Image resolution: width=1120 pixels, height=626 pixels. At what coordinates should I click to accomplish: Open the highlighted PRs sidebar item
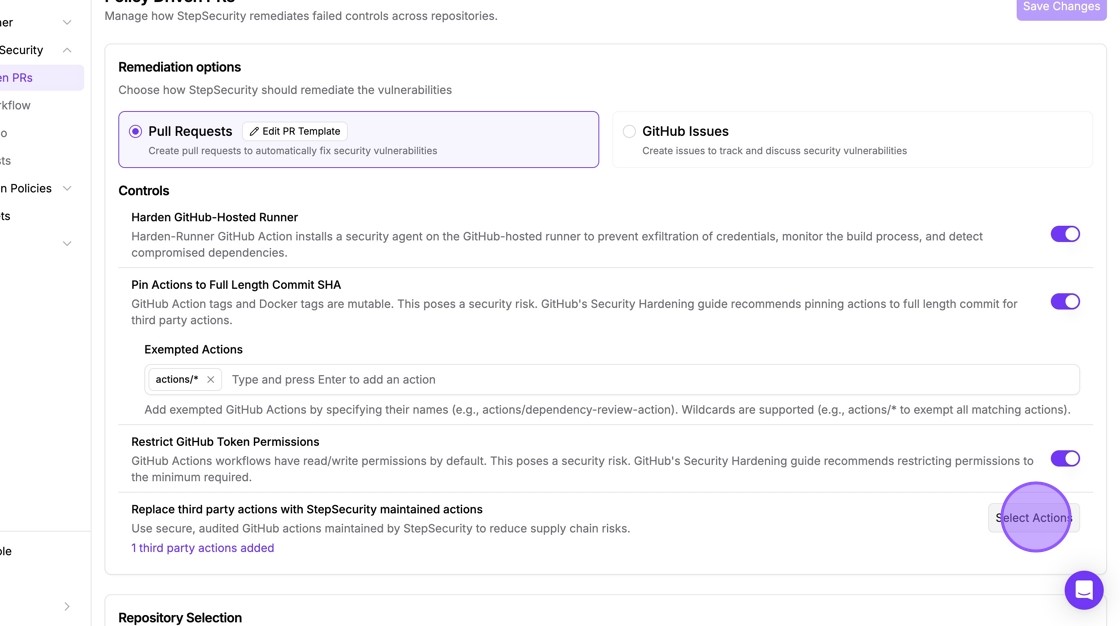pyautogui.click(x=39, y=78)
